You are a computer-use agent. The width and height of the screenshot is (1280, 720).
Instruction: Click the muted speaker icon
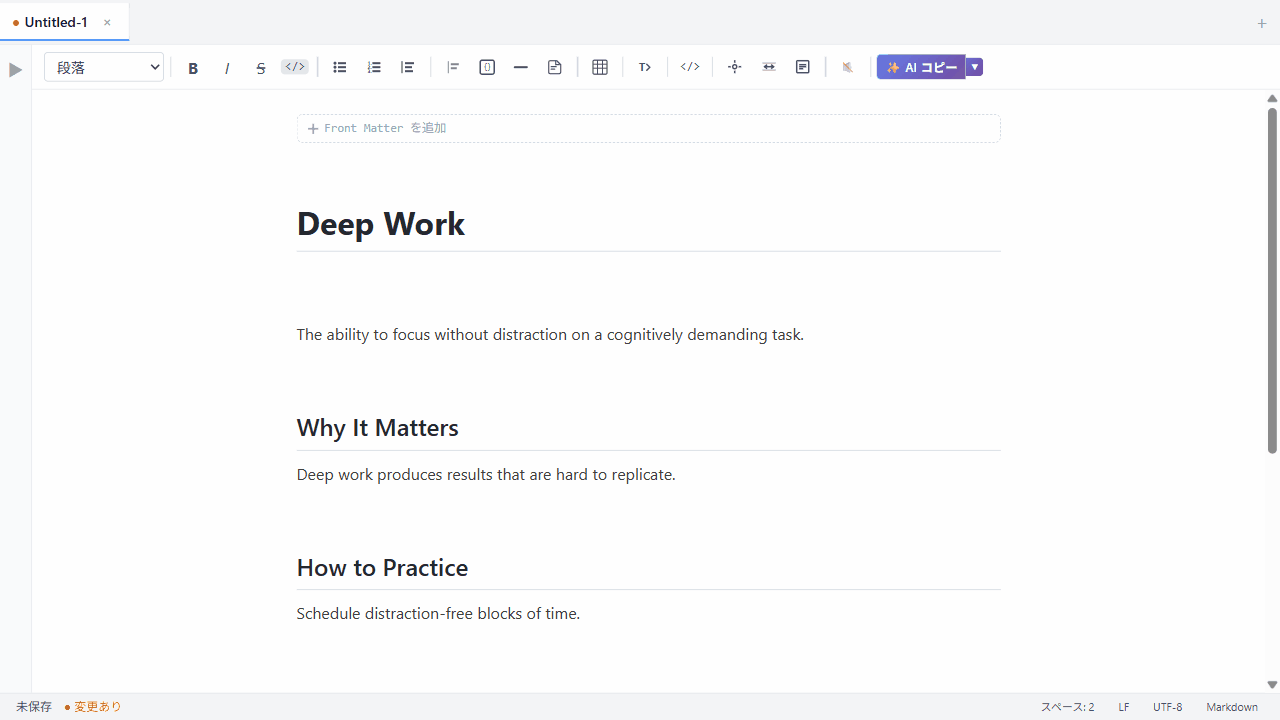pyautogui.click(x=848, y=67)
